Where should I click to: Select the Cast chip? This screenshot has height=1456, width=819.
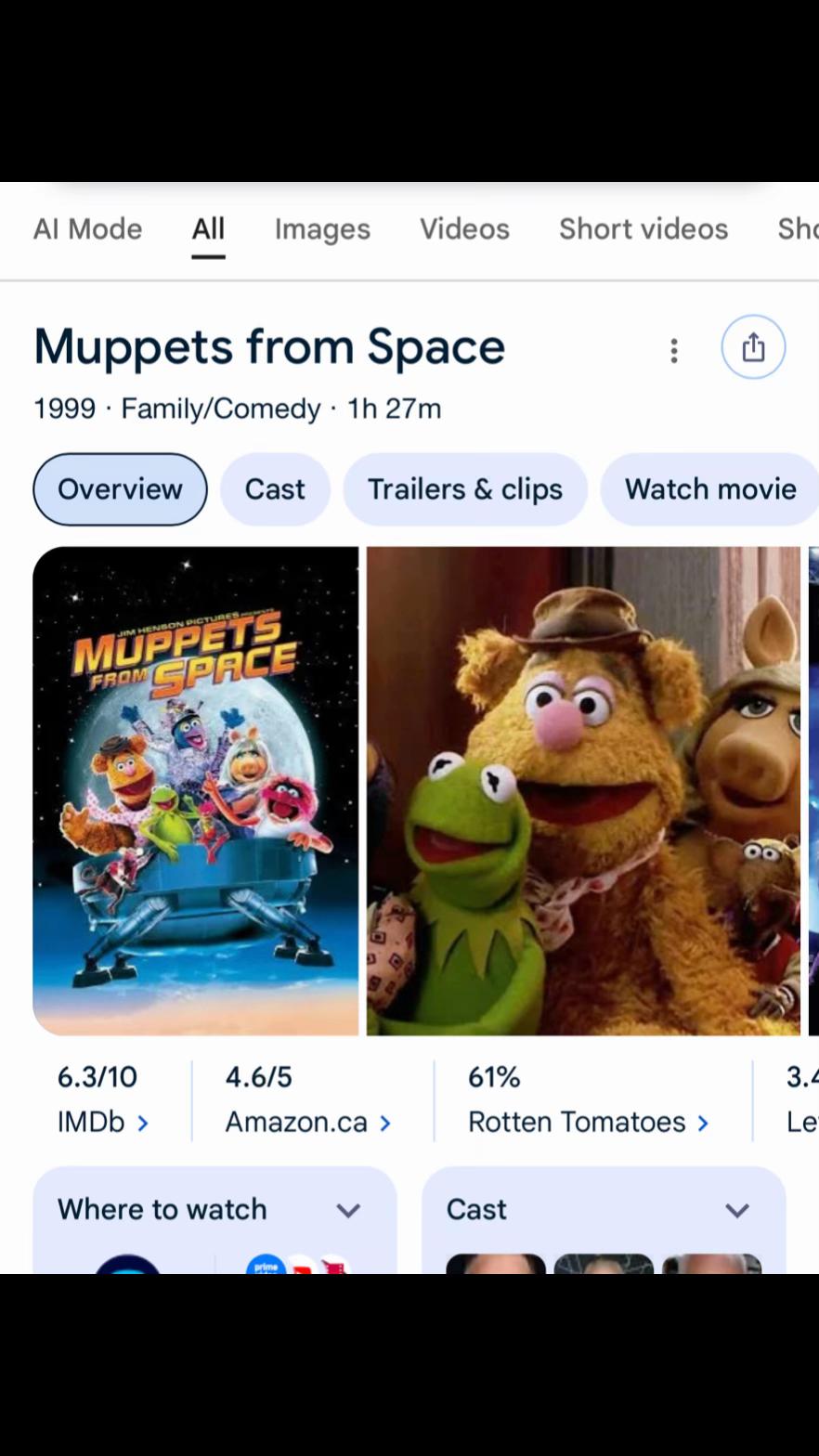tap(275, 489)
